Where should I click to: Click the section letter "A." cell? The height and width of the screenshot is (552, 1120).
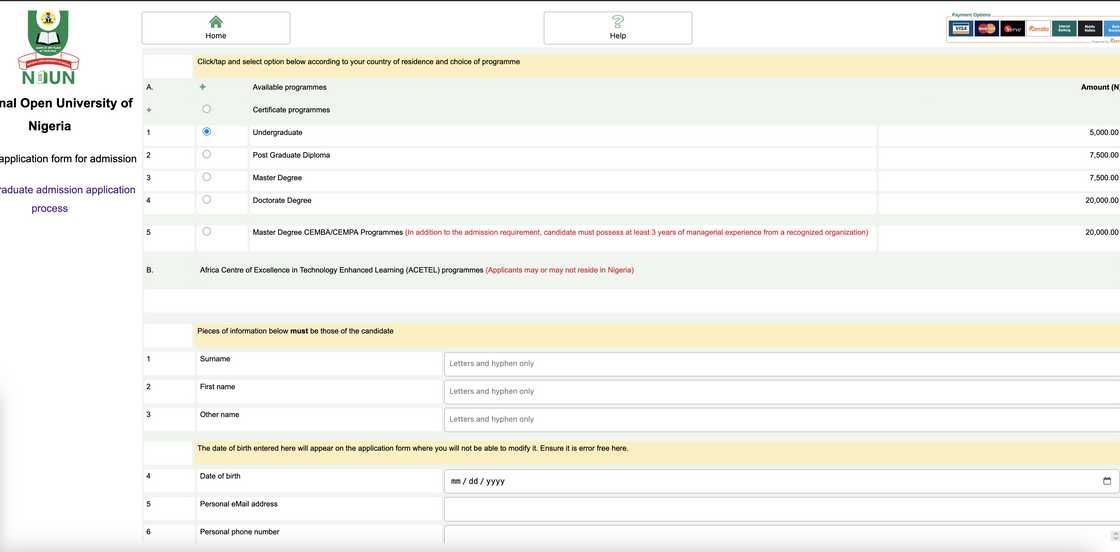click(x=149, y=87)
